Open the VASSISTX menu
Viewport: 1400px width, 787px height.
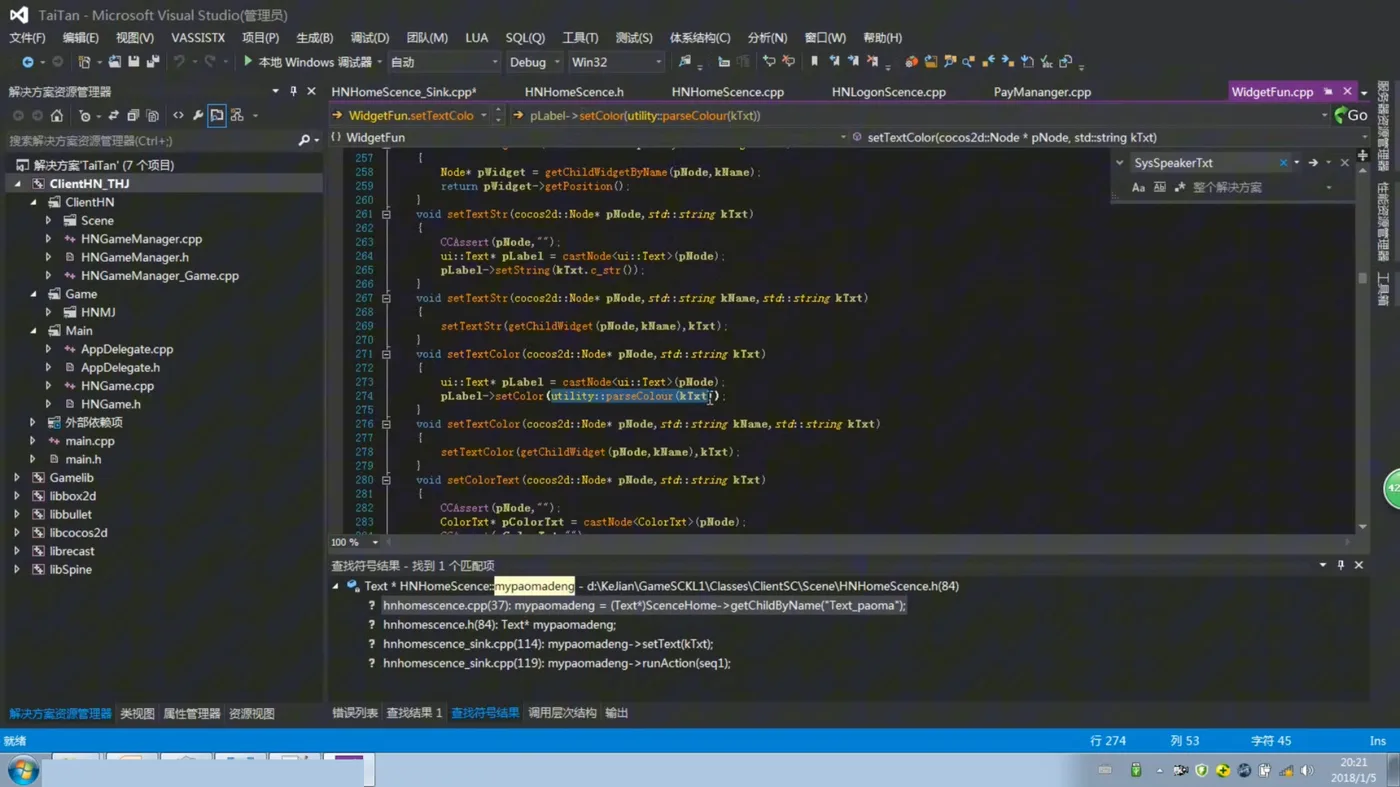198,38
